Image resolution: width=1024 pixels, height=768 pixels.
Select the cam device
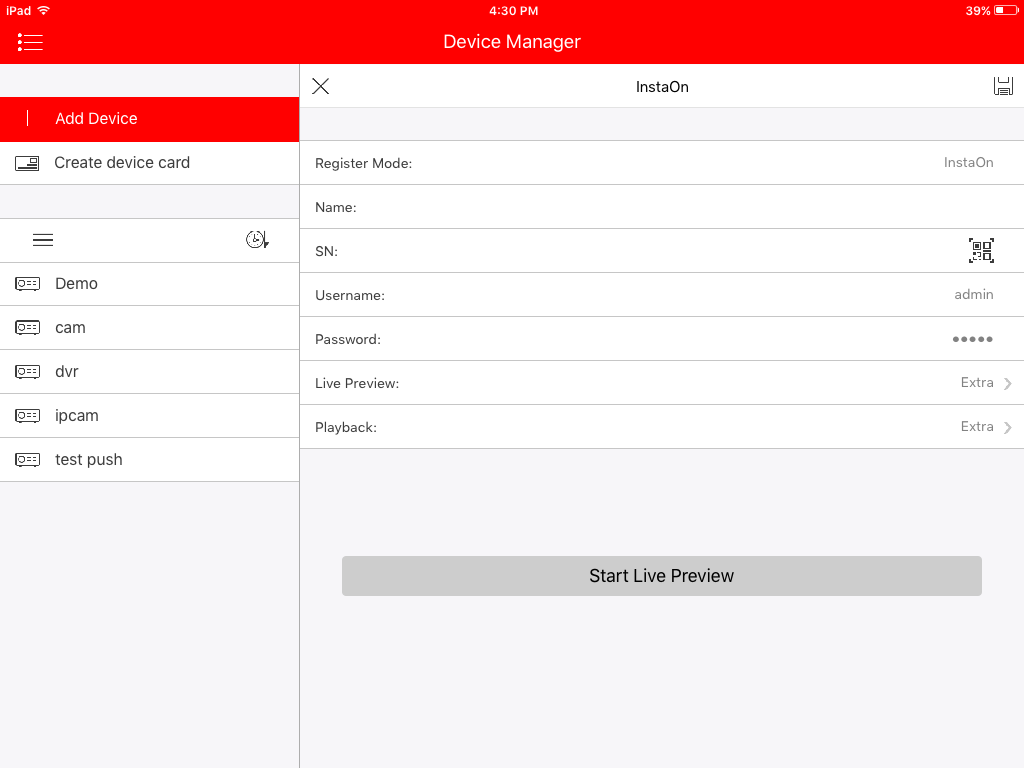tap(150, 328)
